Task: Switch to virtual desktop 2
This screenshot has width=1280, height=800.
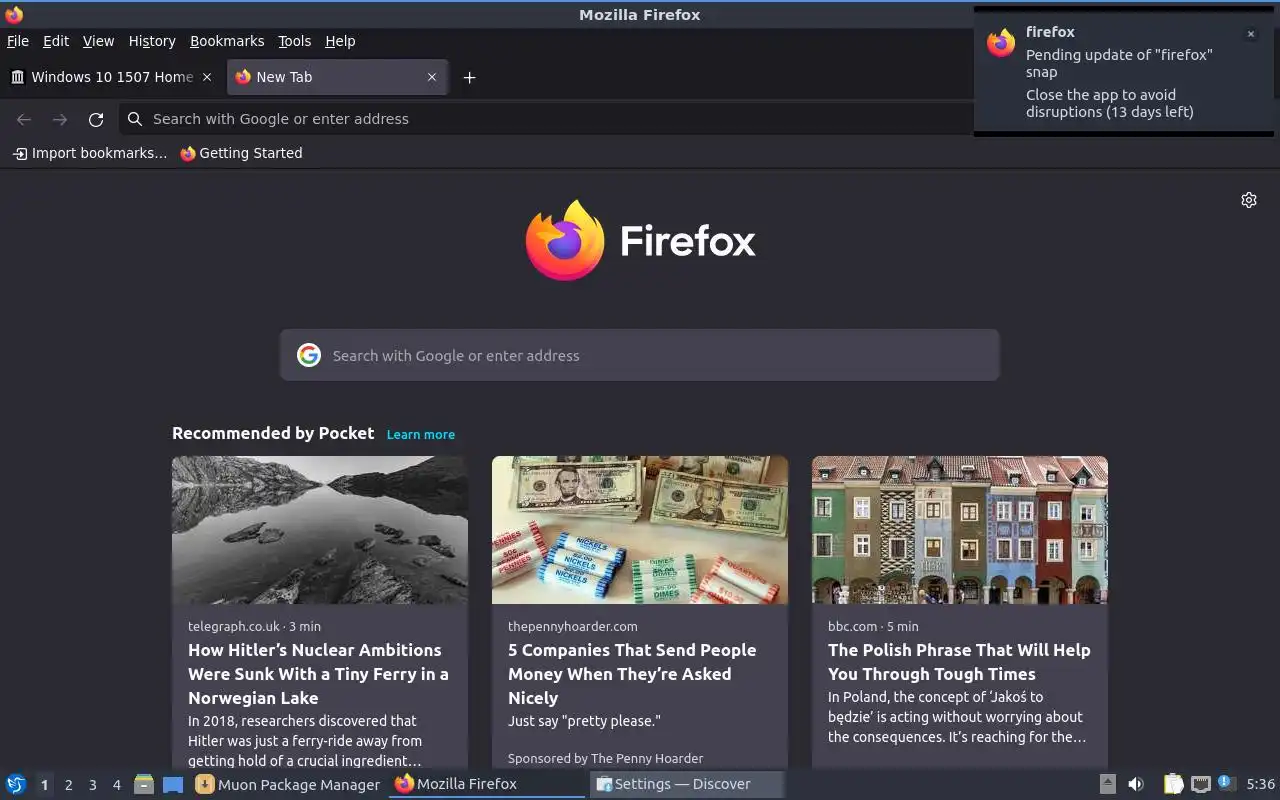Action: pos(68,785)
